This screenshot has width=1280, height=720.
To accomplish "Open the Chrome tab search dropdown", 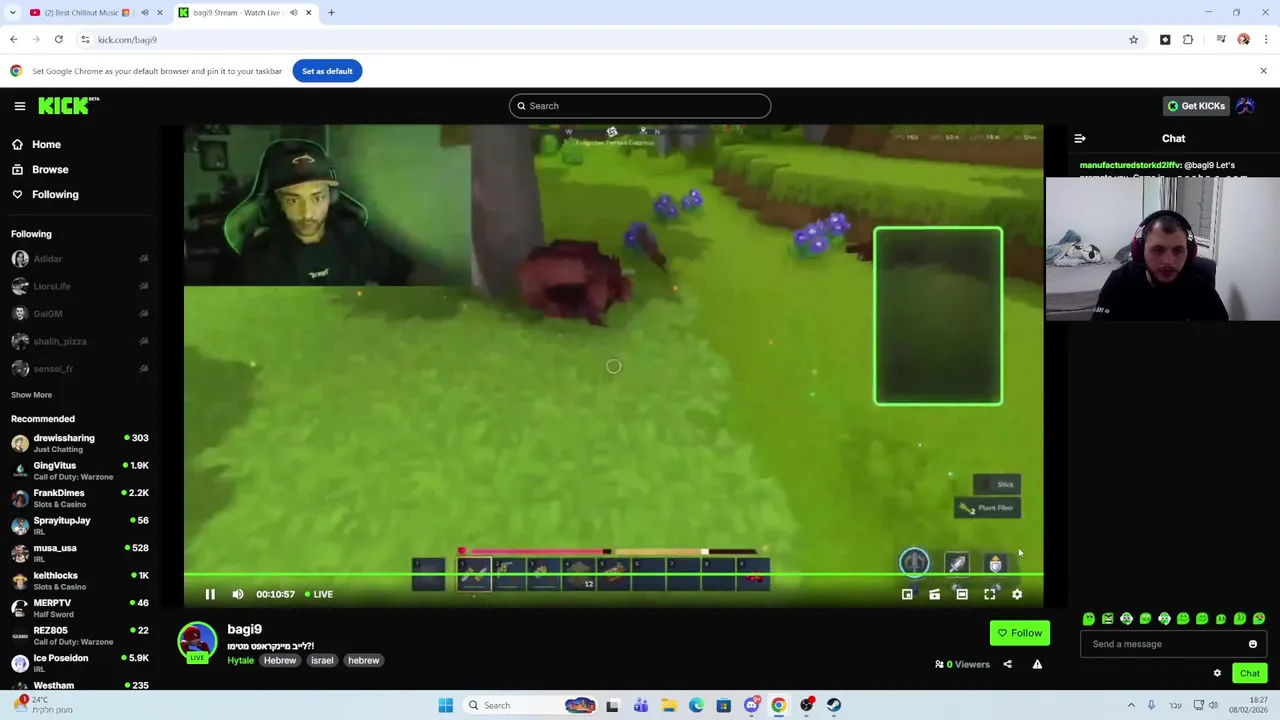I will point(12,13).
